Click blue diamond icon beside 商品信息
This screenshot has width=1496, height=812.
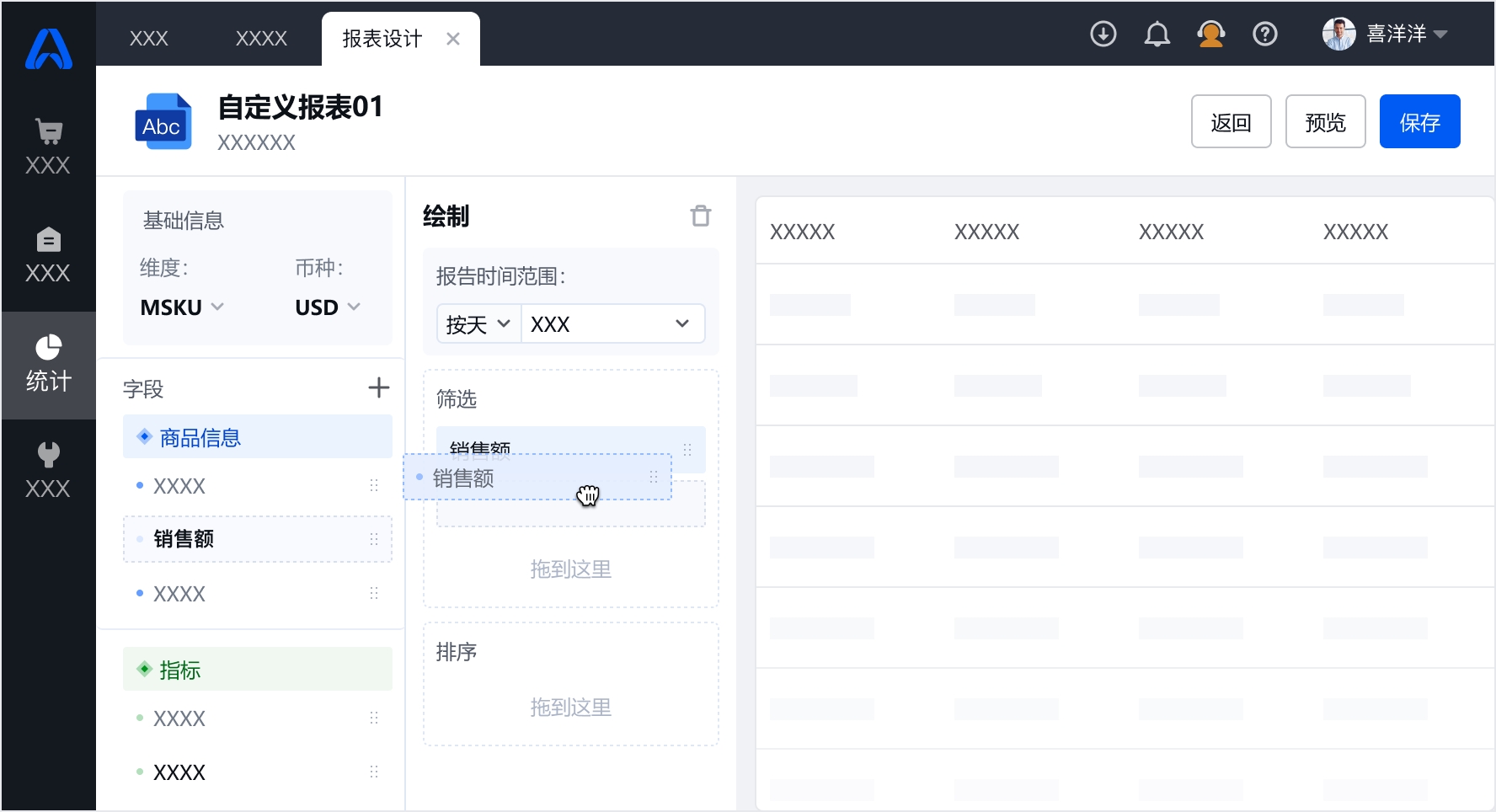click(x=144, y=436)
